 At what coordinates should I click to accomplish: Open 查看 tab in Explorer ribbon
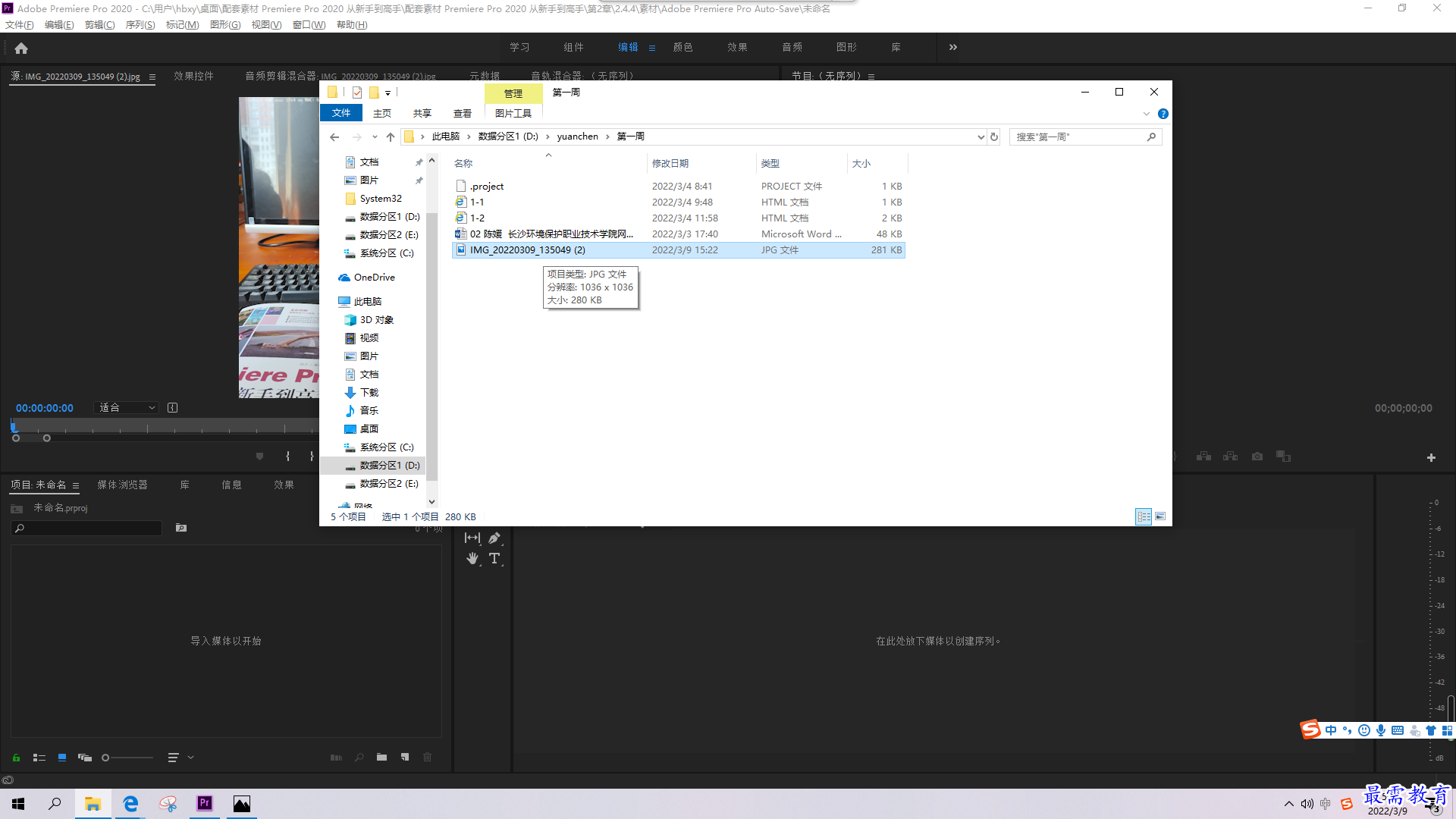click(x=463, y=113)
